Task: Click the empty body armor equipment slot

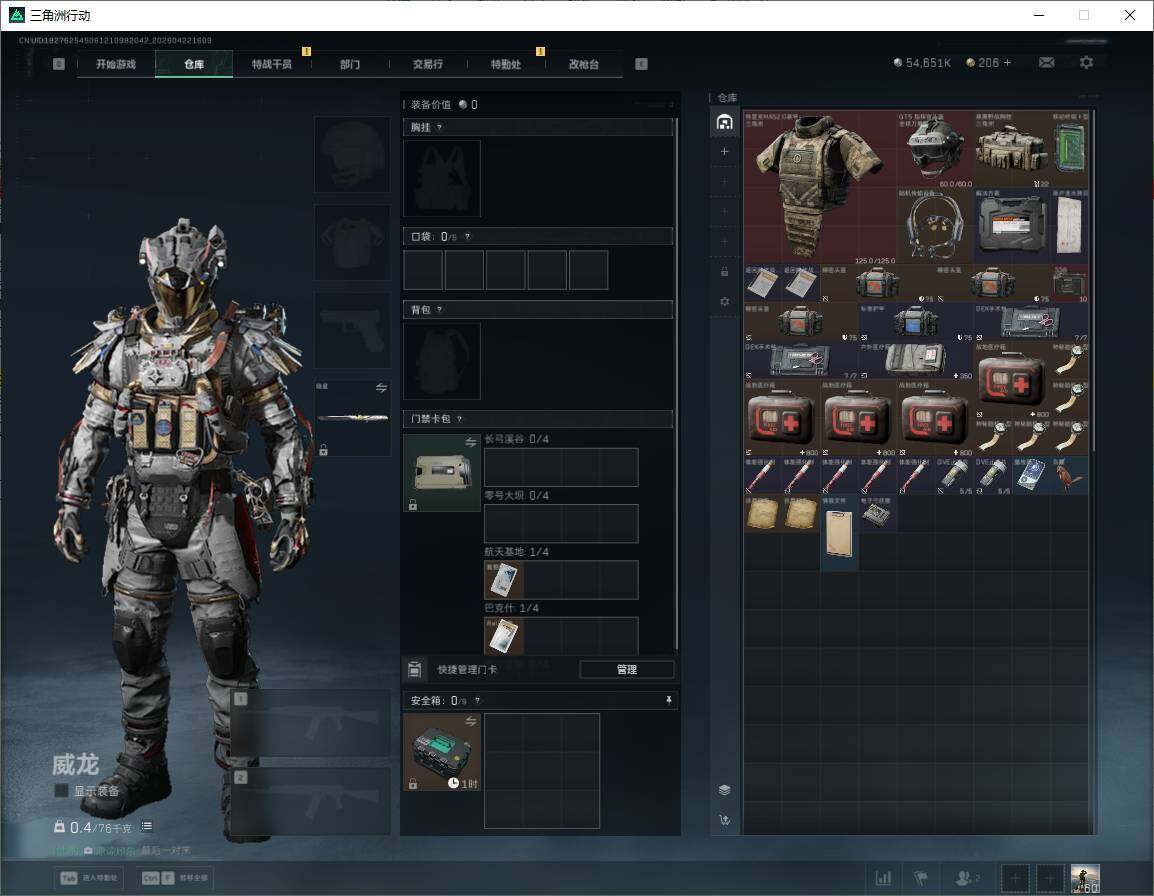Action: [x=353, y=242]
